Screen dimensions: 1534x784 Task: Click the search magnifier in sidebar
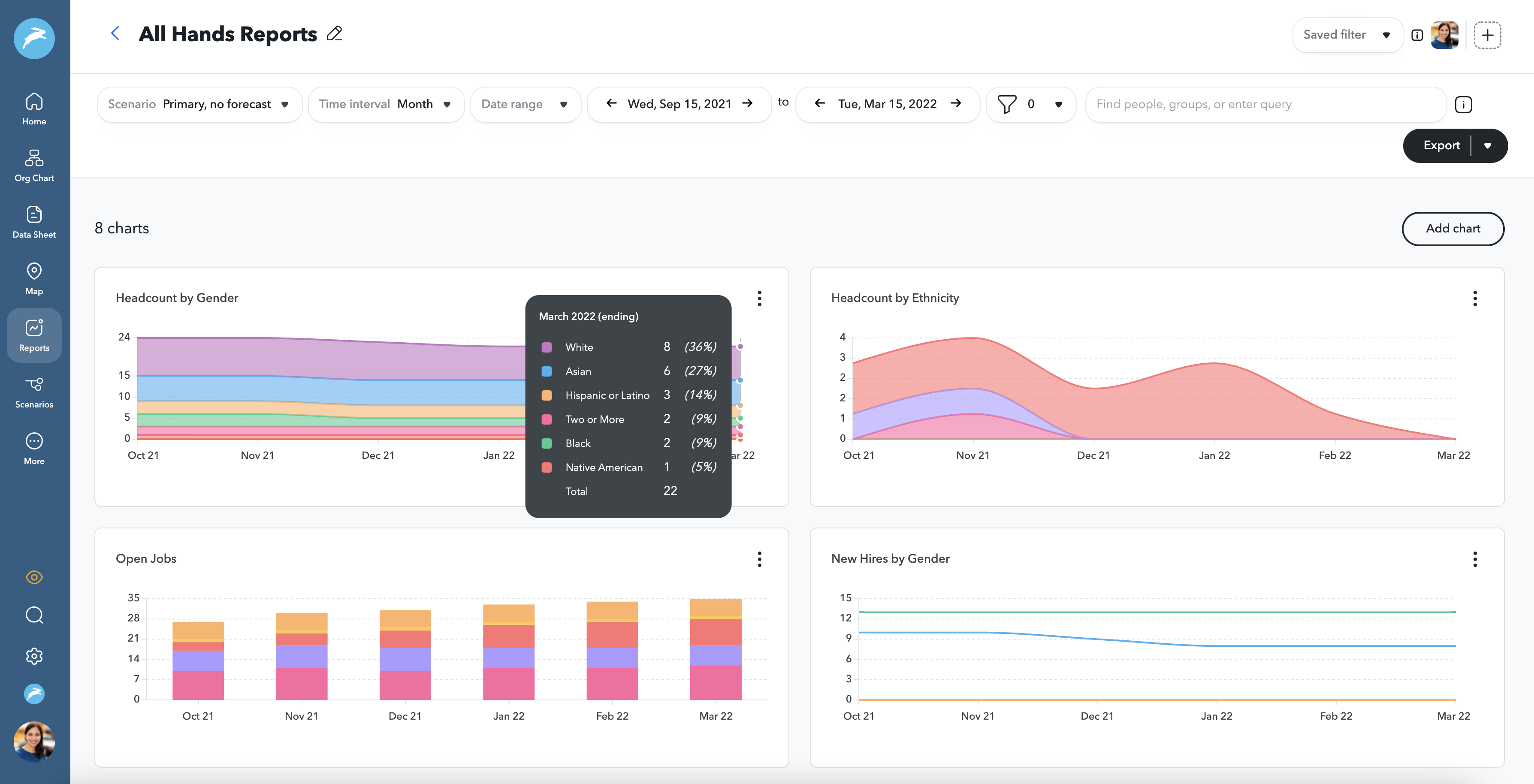[x=34, y=615]
